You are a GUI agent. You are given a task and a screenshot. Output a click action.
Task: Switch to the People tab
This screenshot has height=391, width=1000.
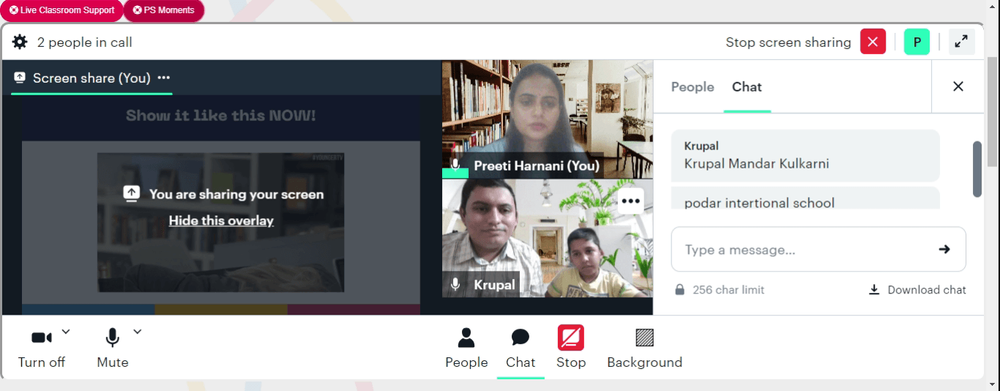tap(693, 87)
